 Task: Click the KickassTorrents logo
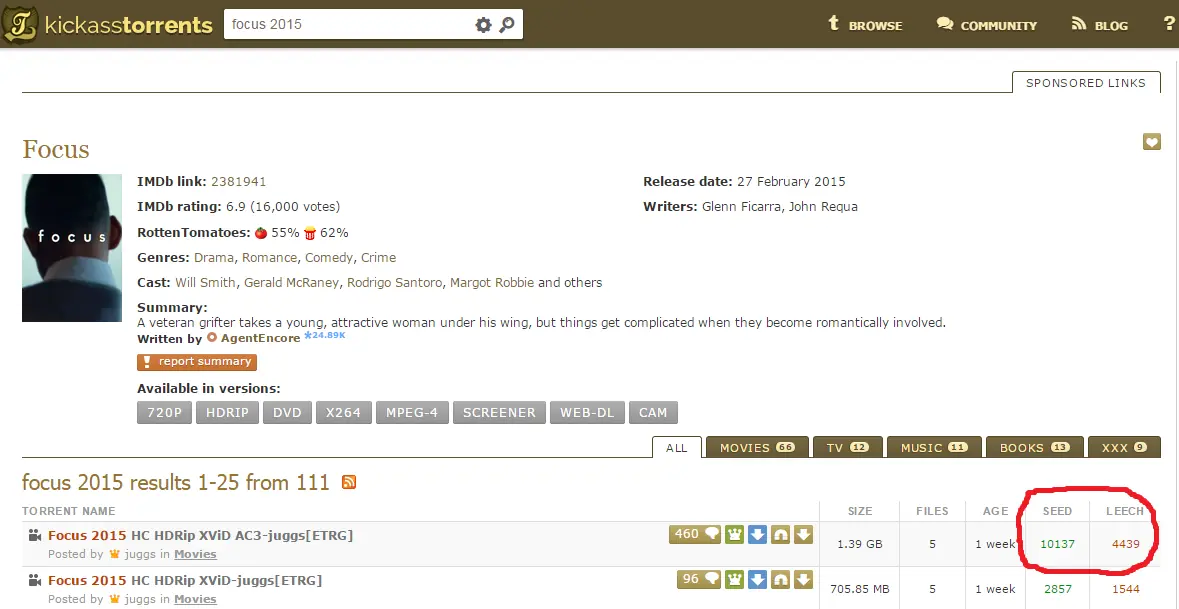point(108,24)
